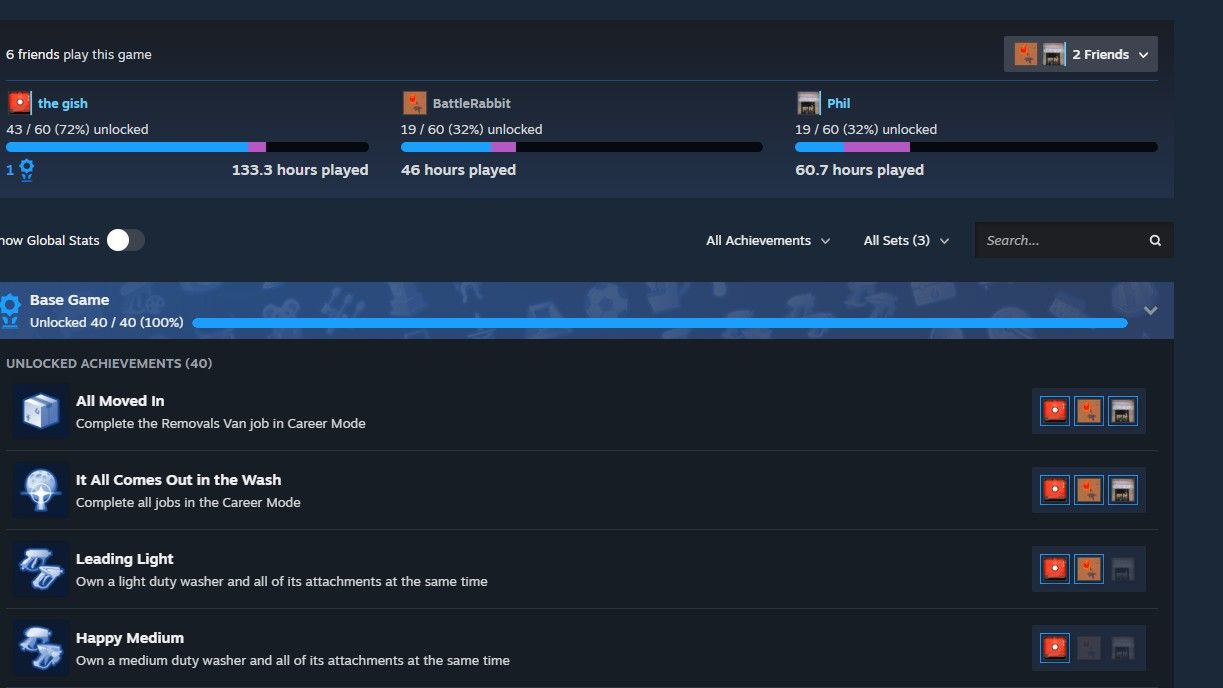Open Phil's profile name link
This screenshot has height=688, width=1223.
839,103
